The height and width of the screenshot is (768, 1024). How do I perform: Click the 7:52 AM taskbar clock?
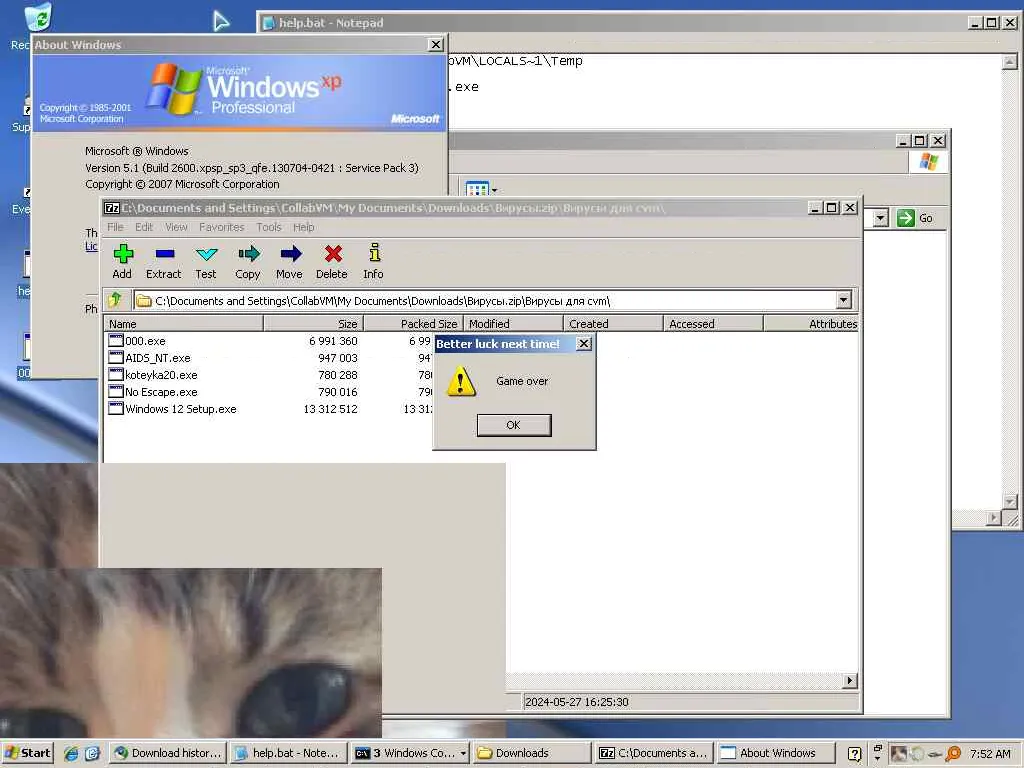990,754
